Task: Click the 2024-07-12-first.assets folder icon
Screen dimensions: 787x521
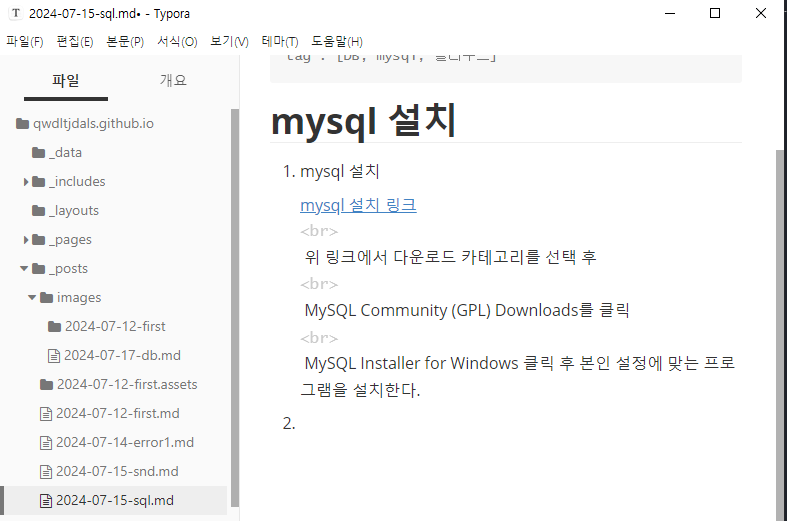Action: [x=47, y=385]
